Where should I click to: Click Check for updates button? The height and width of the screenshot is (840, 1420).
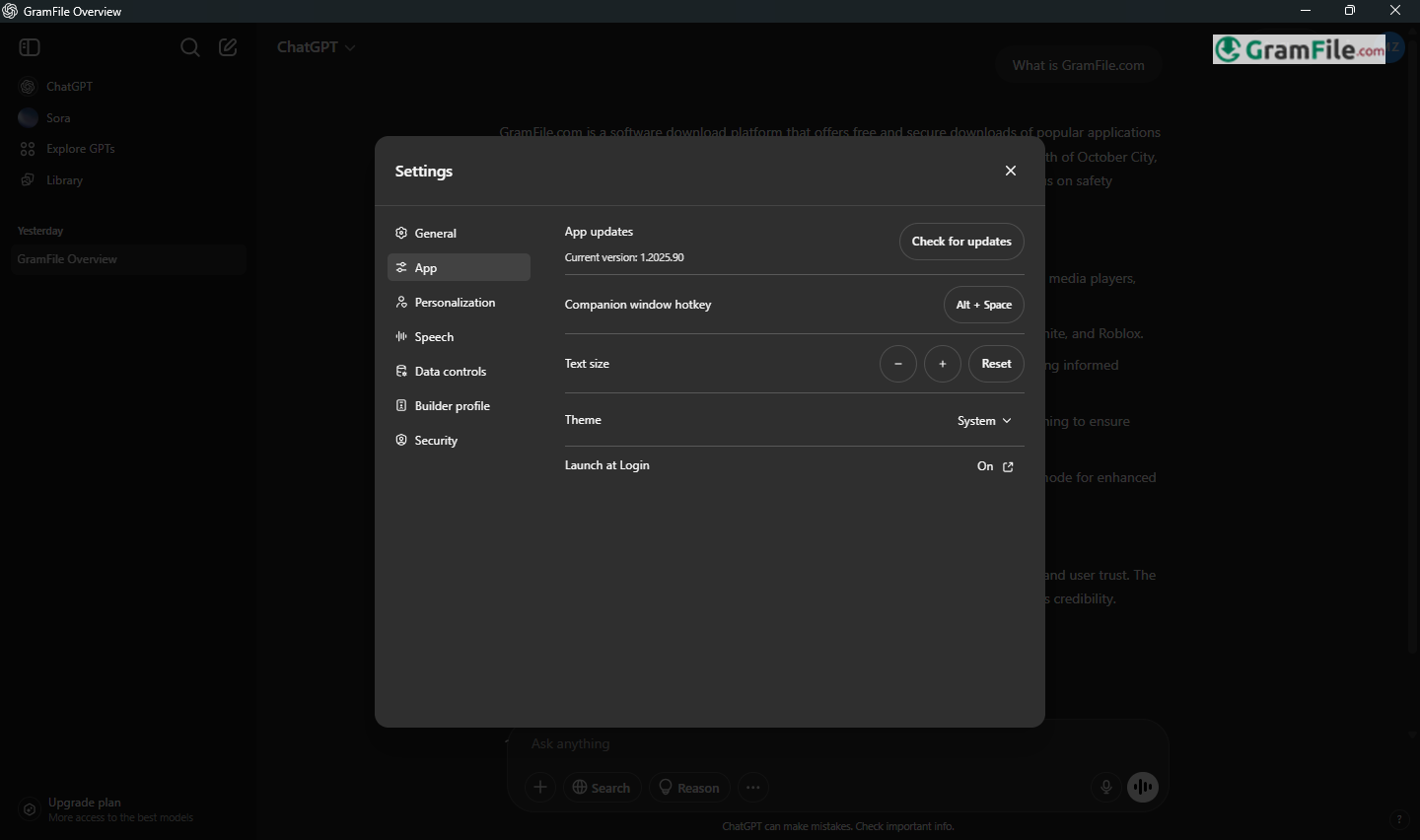[961, 242]
